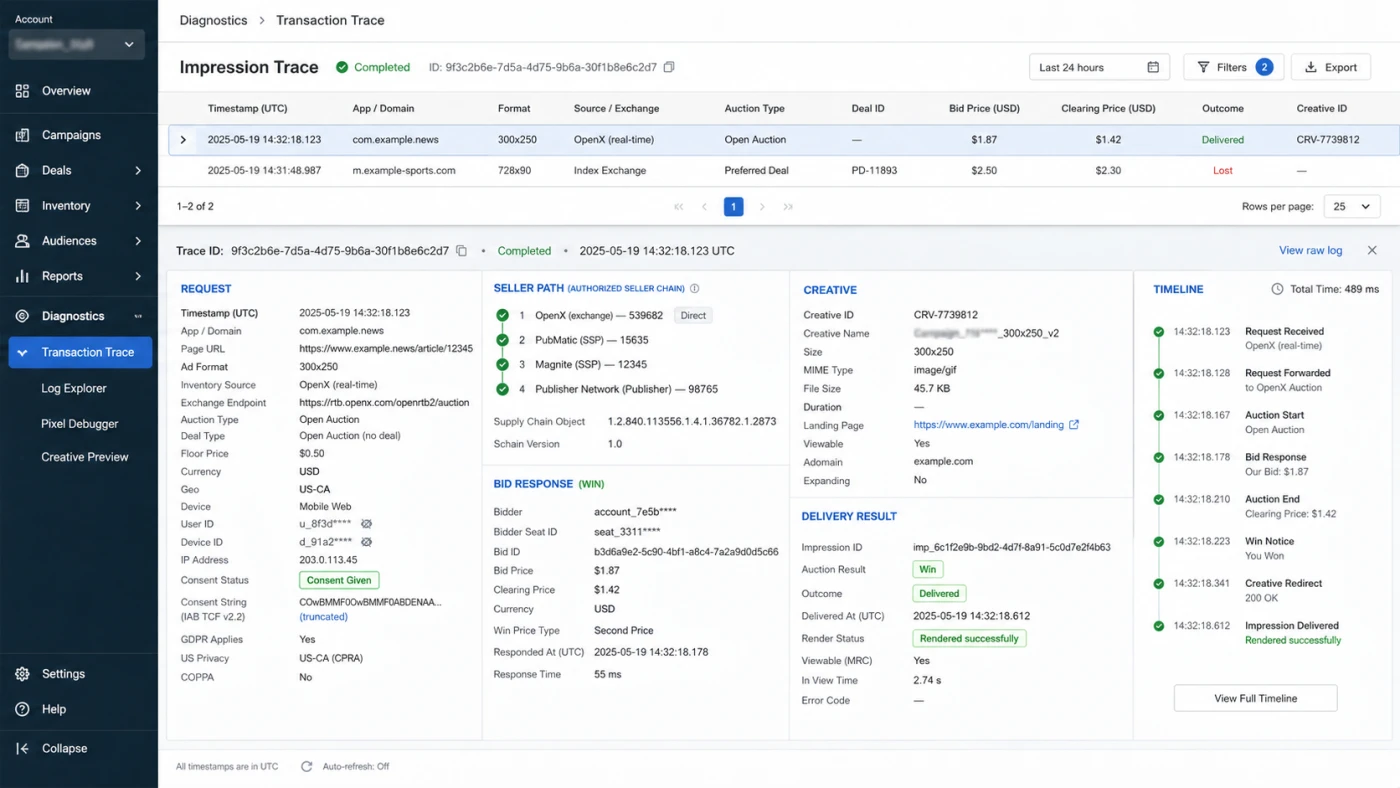Image resolution: width=1400 pixels, height=788 pixels.
Task: Go to the first page of results
Action: [679, 207]
